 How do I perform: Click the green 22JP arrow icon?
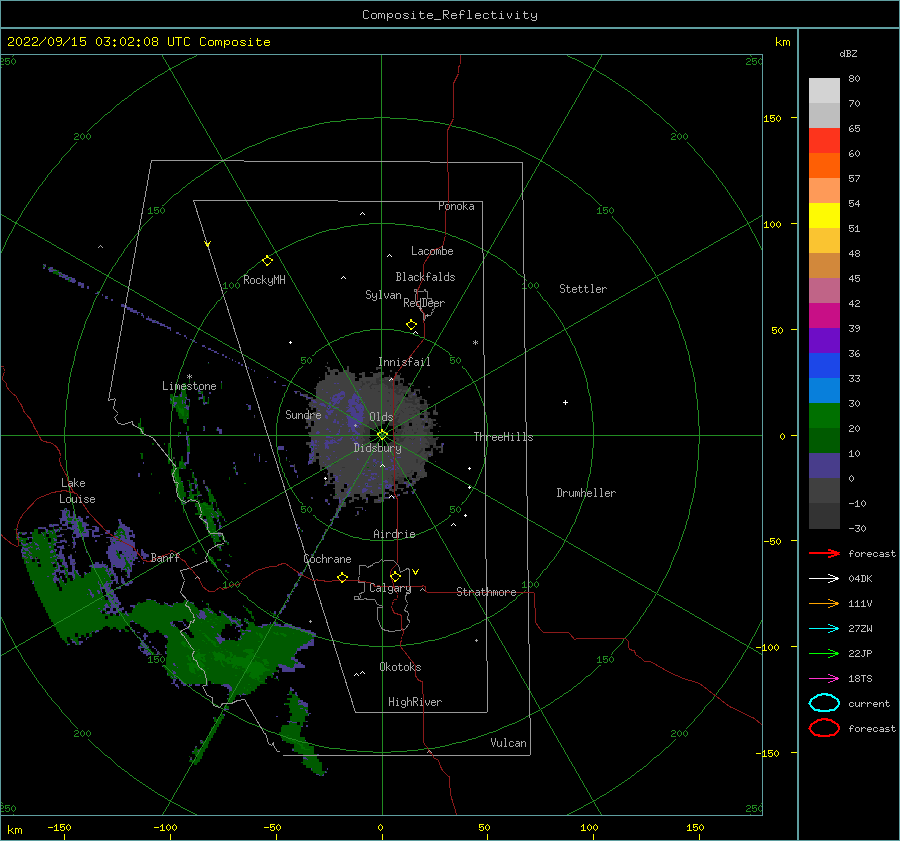pyautogui.click(x=824, y=653)
